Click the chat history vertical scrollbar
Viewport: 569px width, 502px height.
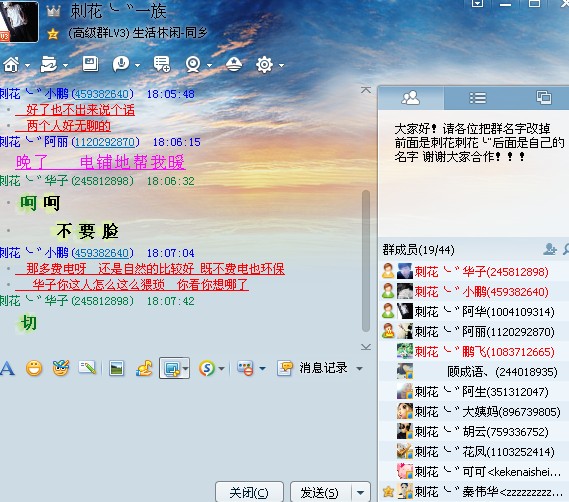(366, 261)
